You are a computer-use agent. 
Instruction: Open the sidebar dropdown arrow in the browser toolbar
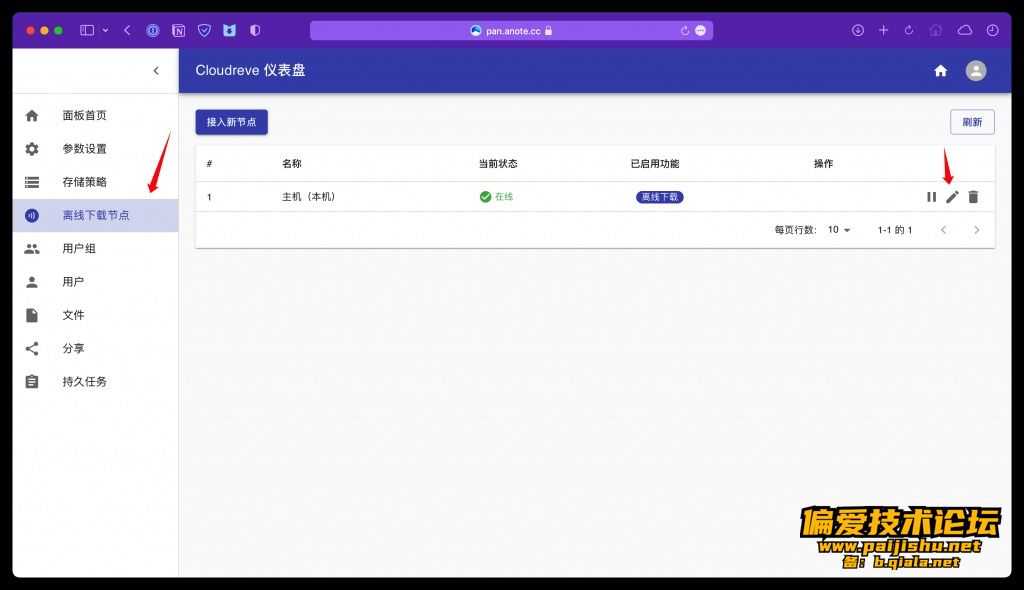(106, 30)
